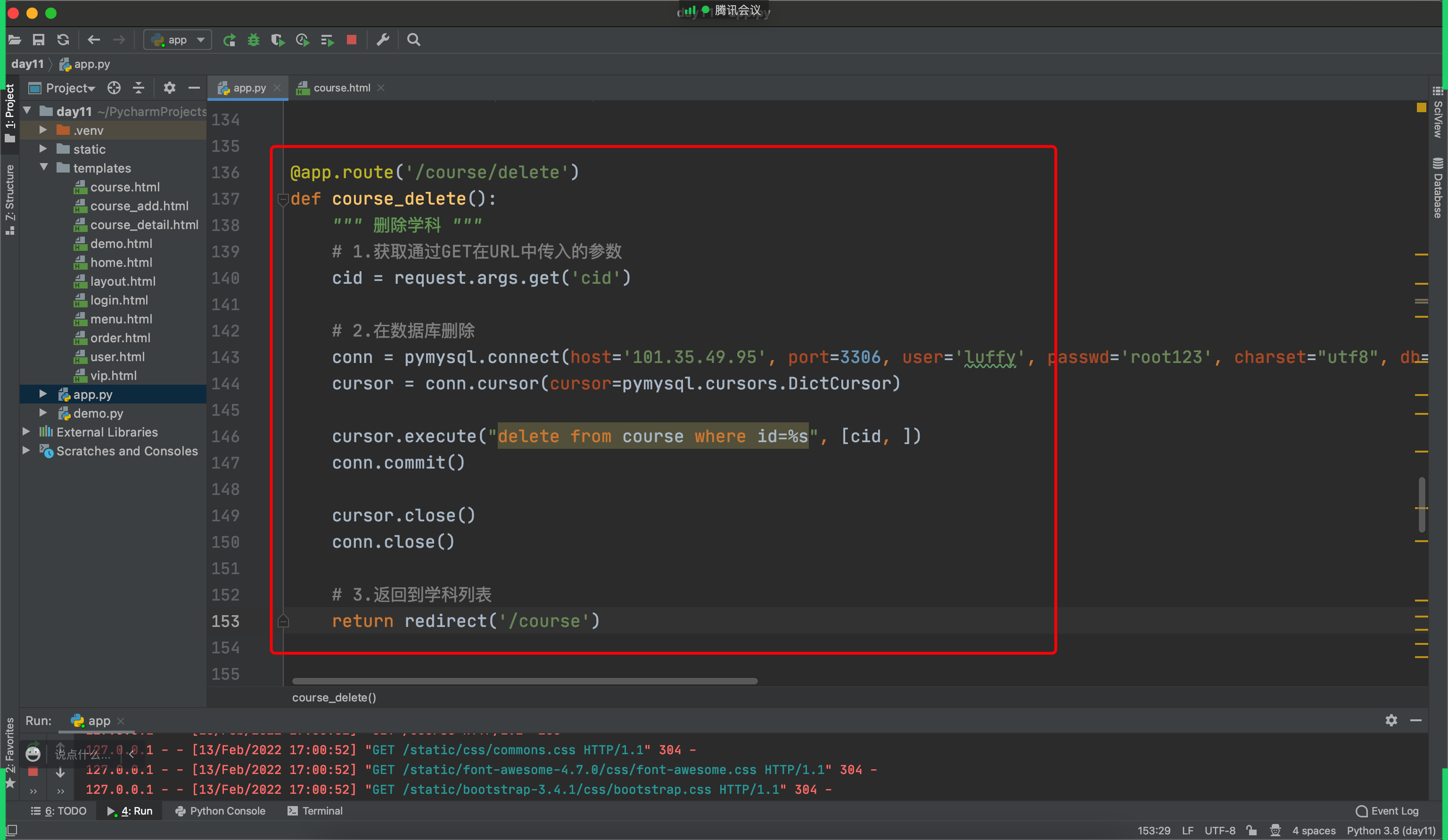Viewport: 1448px width, 840px height.
Task: Open the Python Console tab
Action: click(x=221, y=811)
